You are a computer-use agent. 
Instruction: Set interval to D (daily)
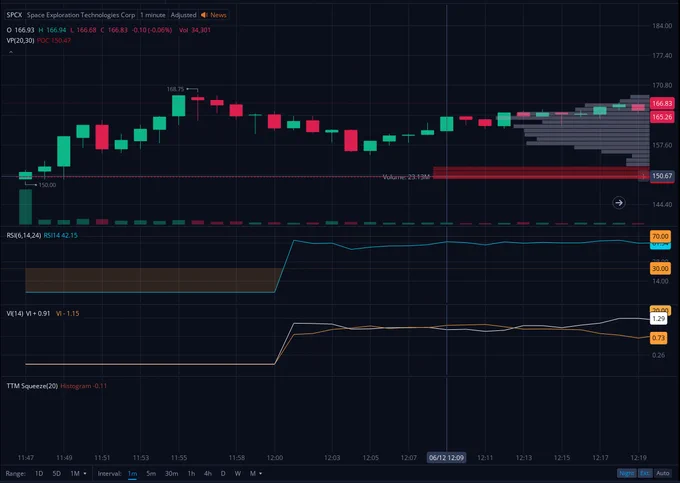click(x=223, y=473)
